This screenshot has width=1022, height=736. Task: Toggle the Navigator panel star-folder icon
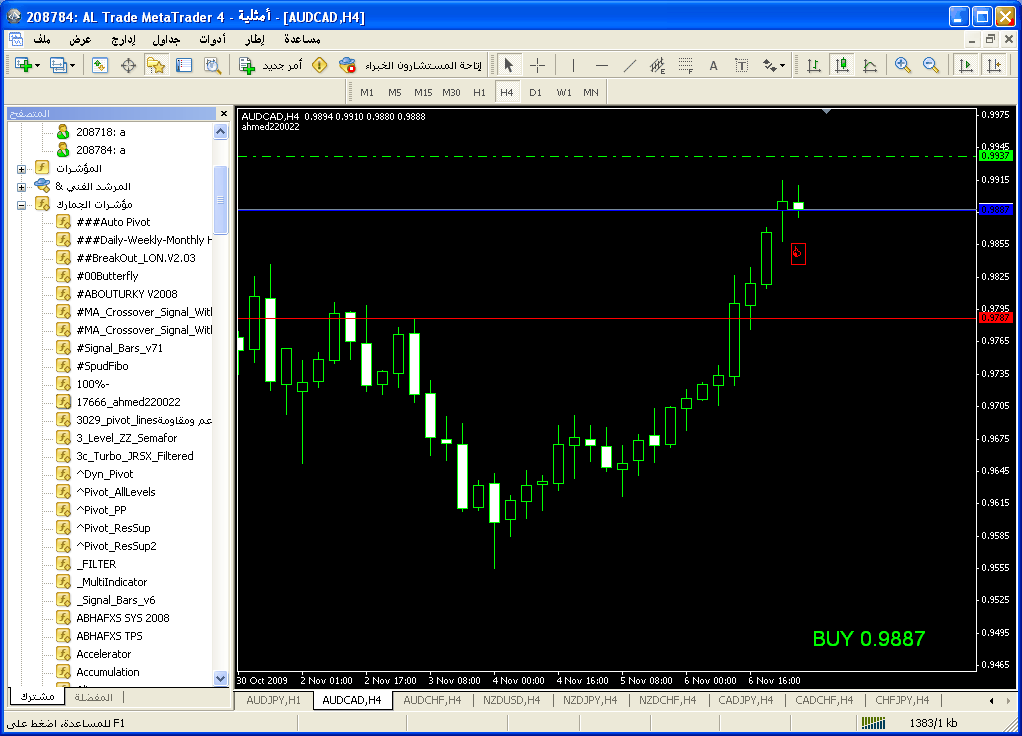click(x=155, y=65)
